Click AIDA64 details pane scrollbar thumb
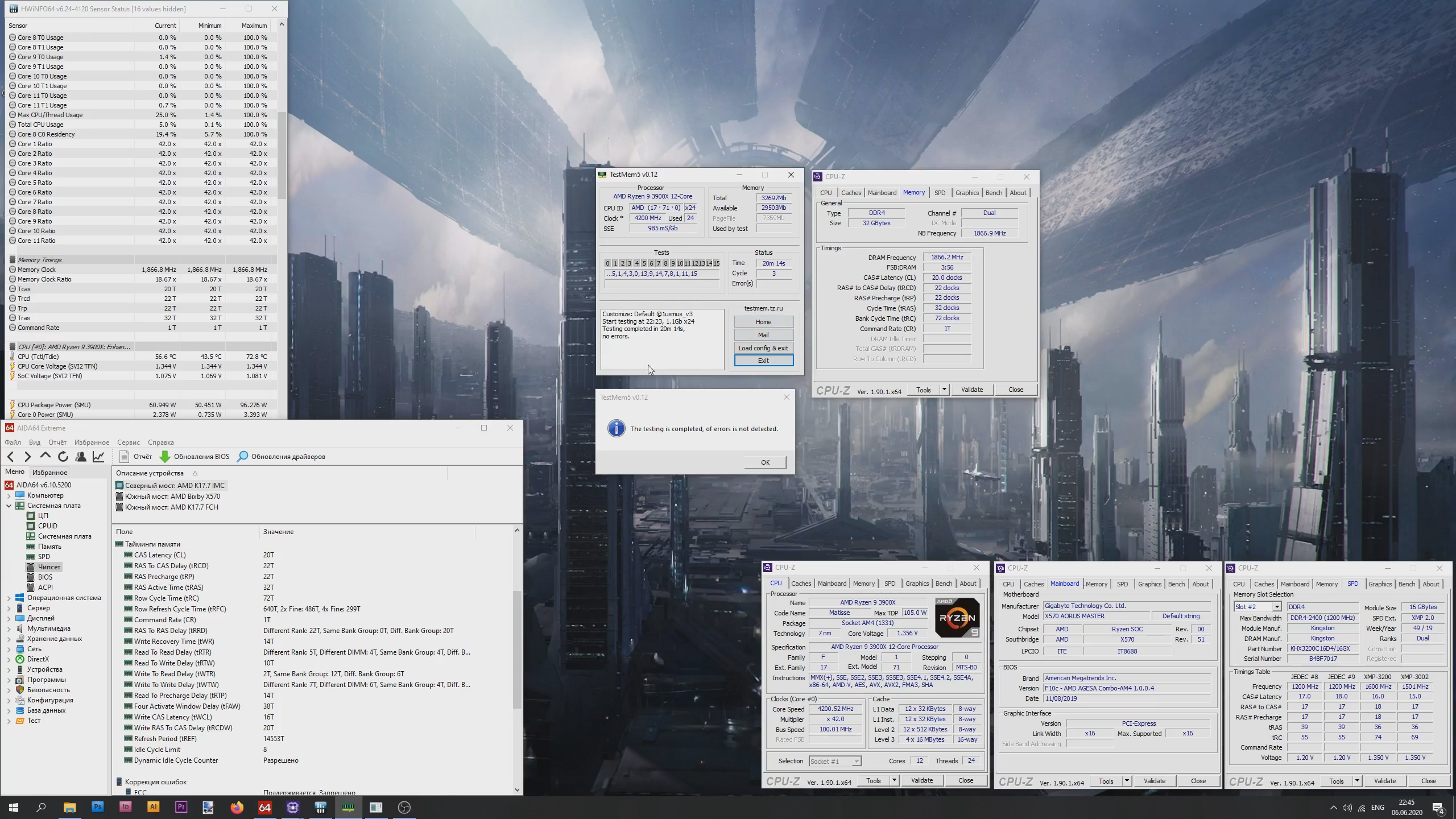This screenshot has height=819, width=1456. click(x=517, y=650)
